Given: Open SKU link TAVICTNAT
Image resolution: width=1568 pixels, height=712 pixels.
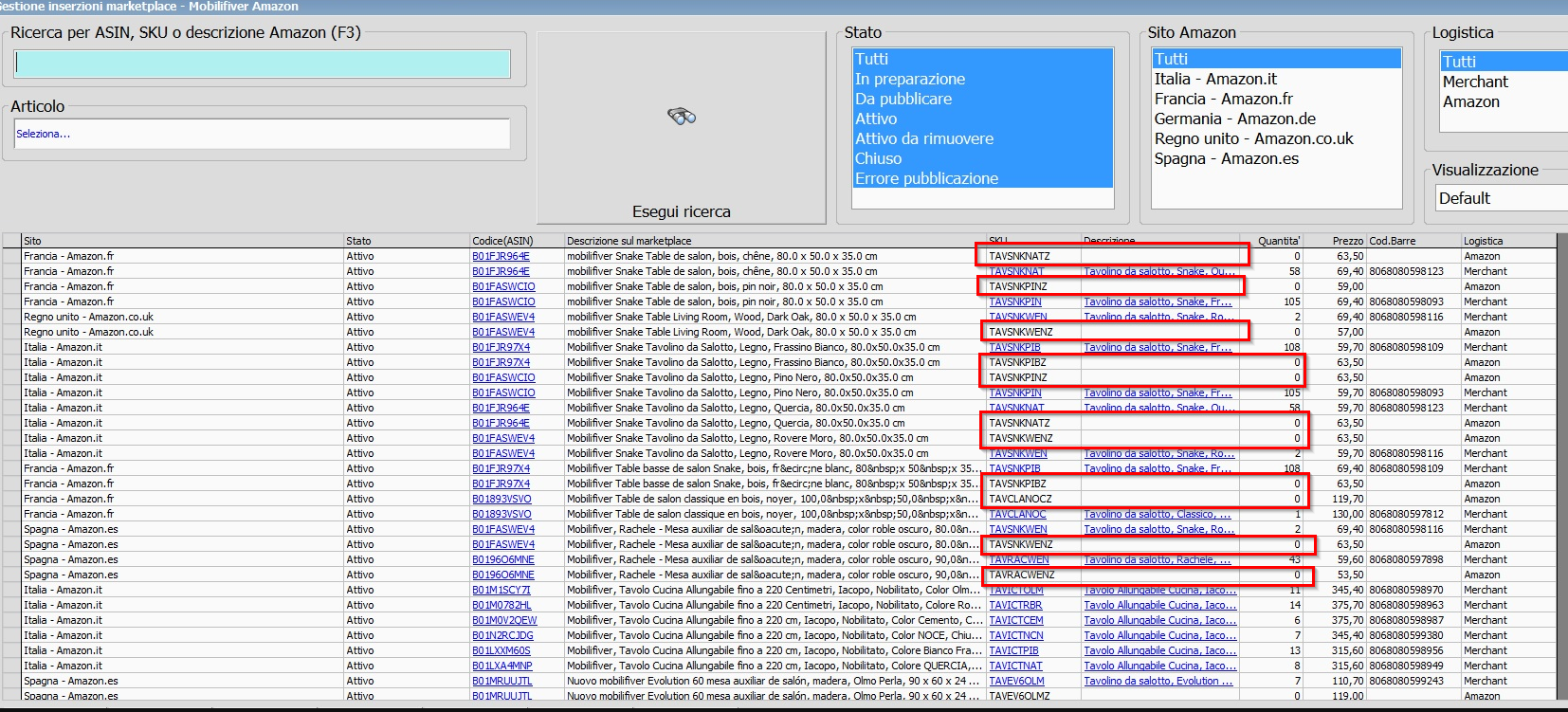Looking at the screenshot, I should tap(1015, 666).
